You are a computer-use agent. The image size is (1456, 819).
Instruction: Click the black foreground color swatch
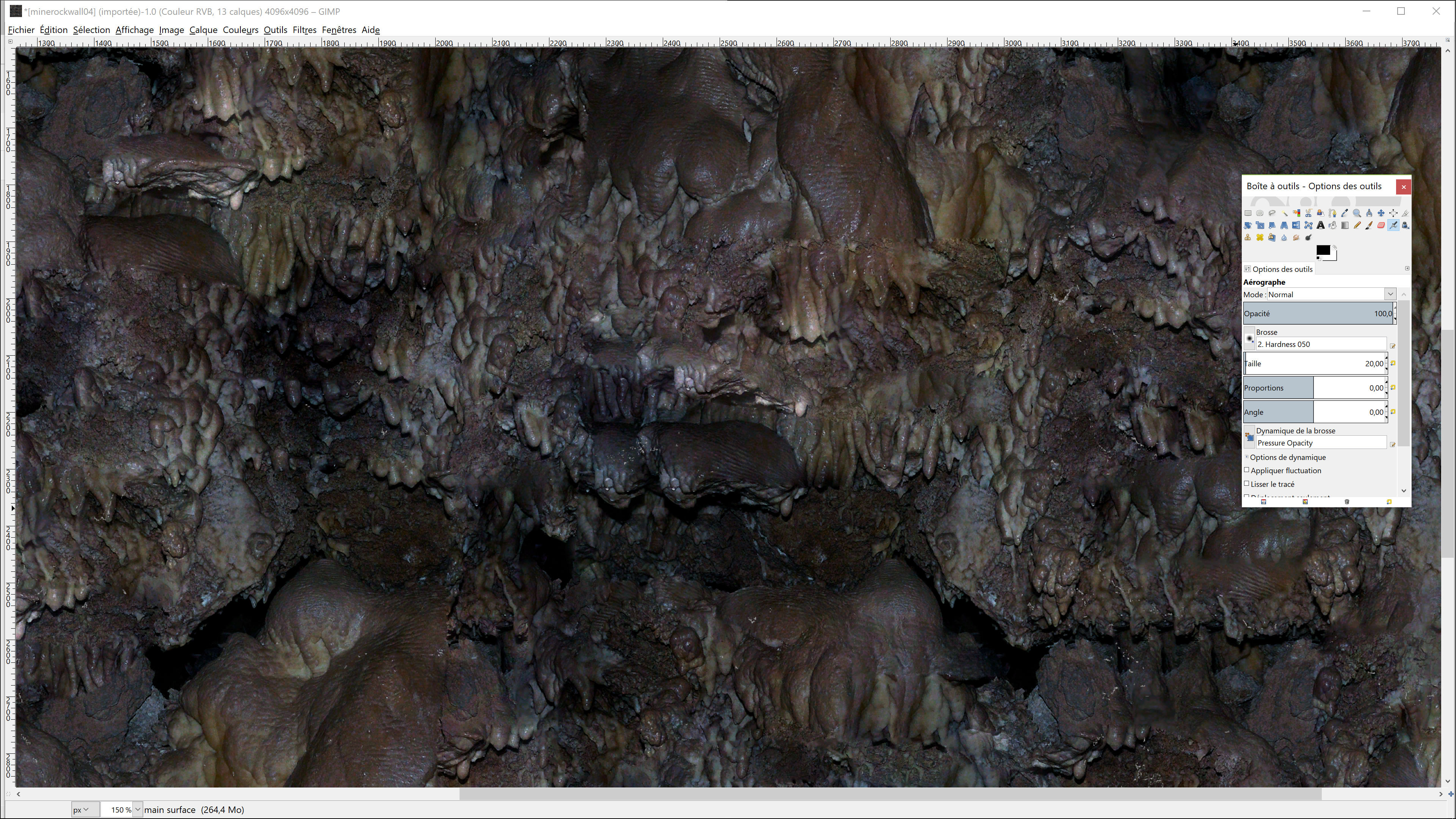1323,251
